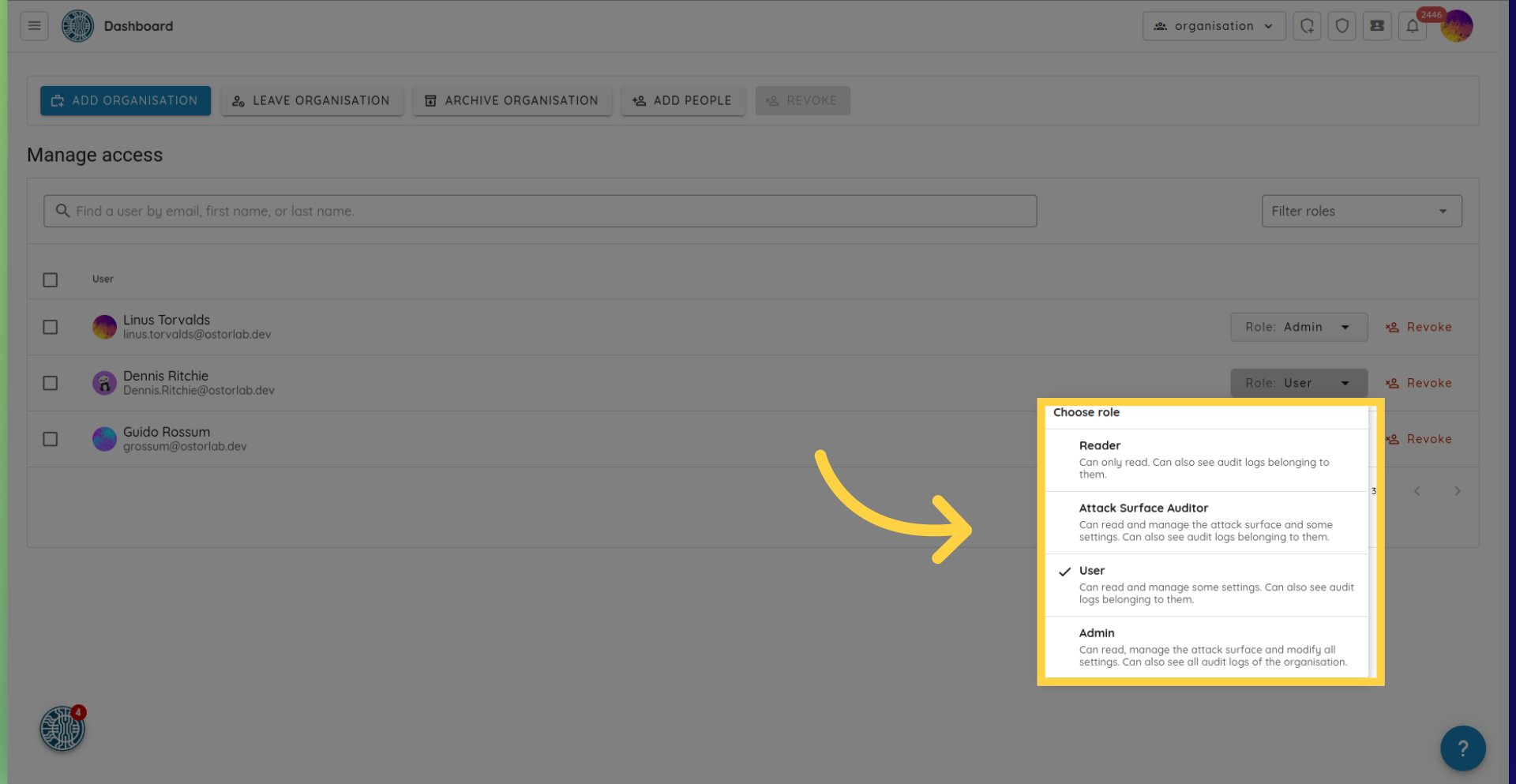Screen dimensions: 1516x784
Task: Click the User column header
Action: (103, 279)
